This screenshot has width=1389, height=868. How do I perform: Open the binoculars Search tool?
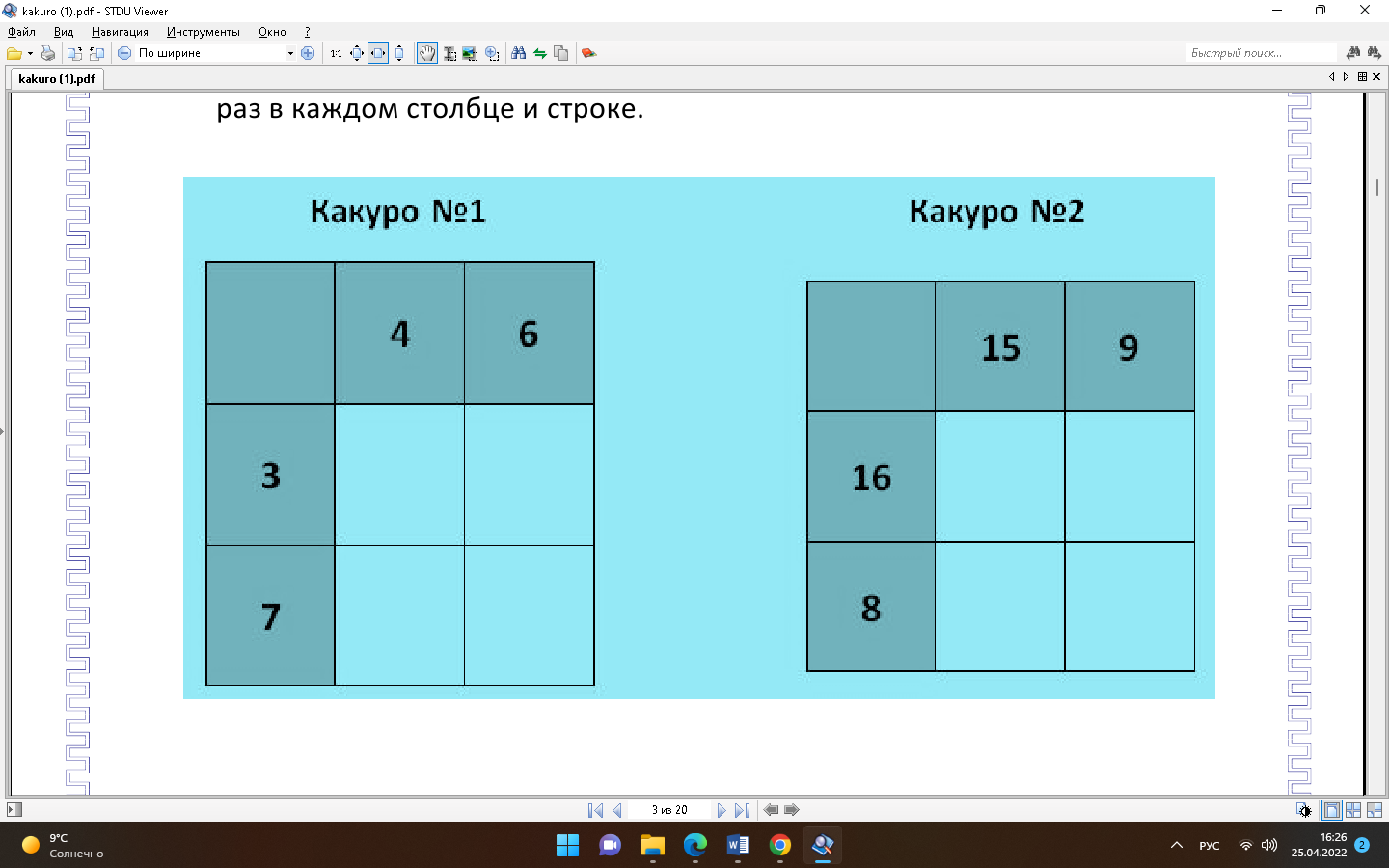[x=519, y=53]
